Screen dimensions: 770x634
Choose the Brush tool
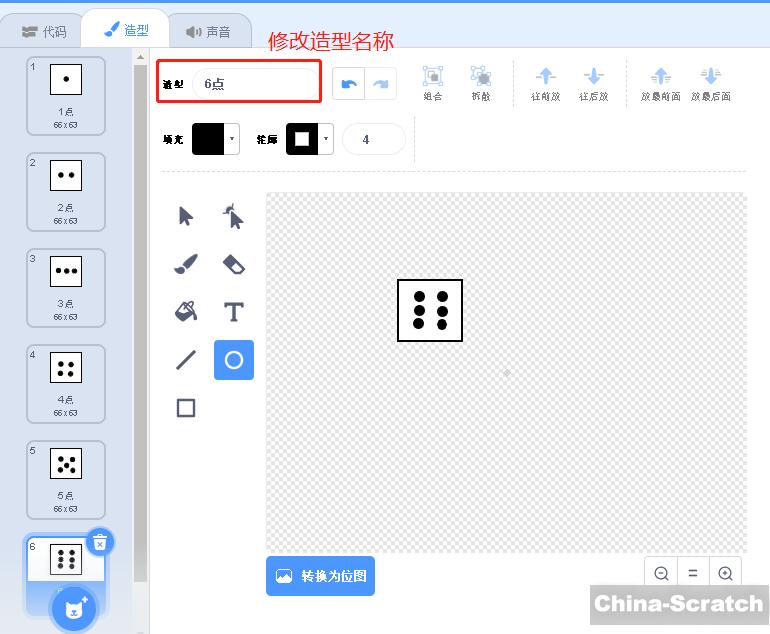(186, 264)
